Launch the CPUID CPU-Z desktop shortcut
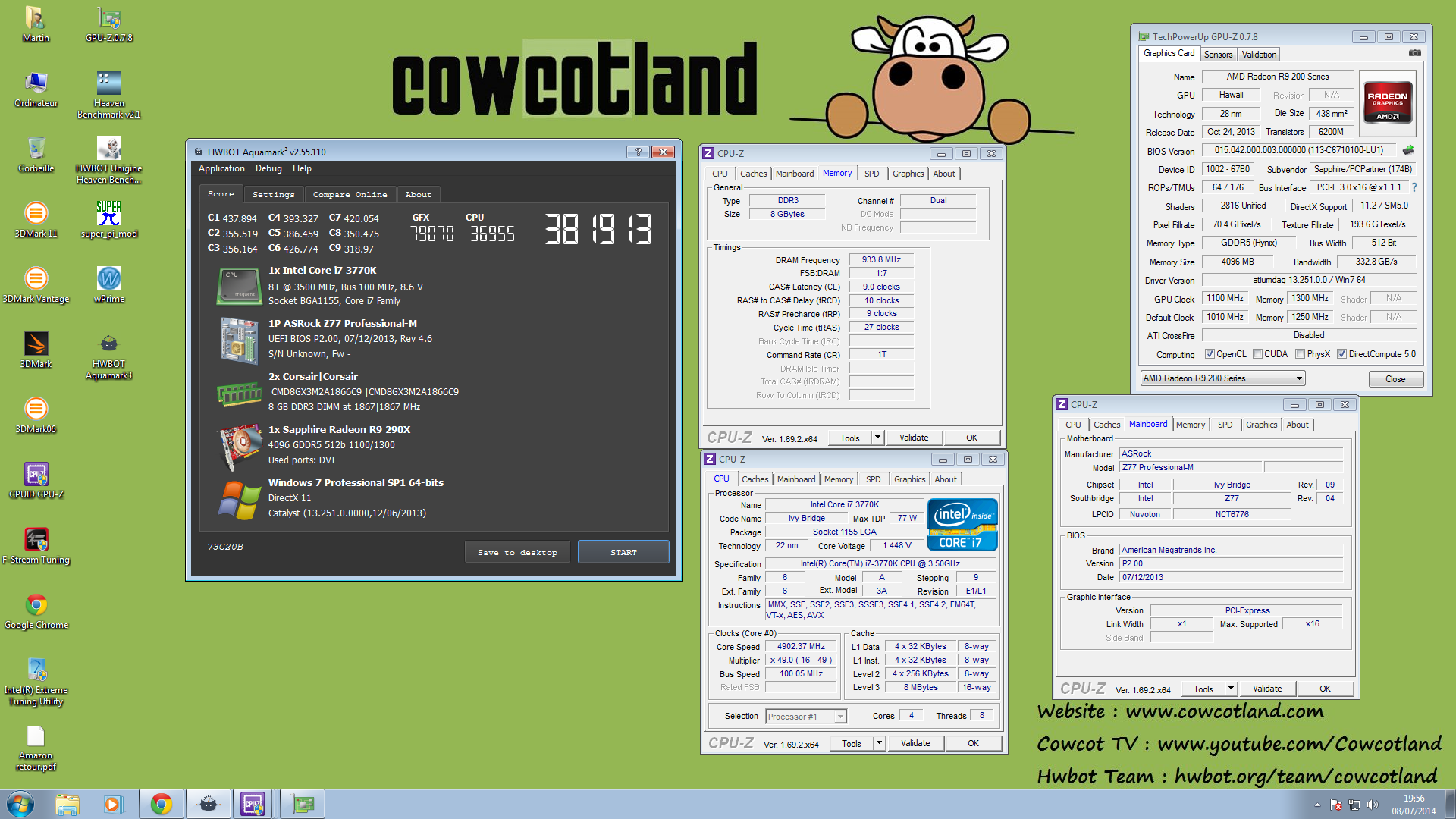The image size is (1456, 819). [x=36, y=481]
